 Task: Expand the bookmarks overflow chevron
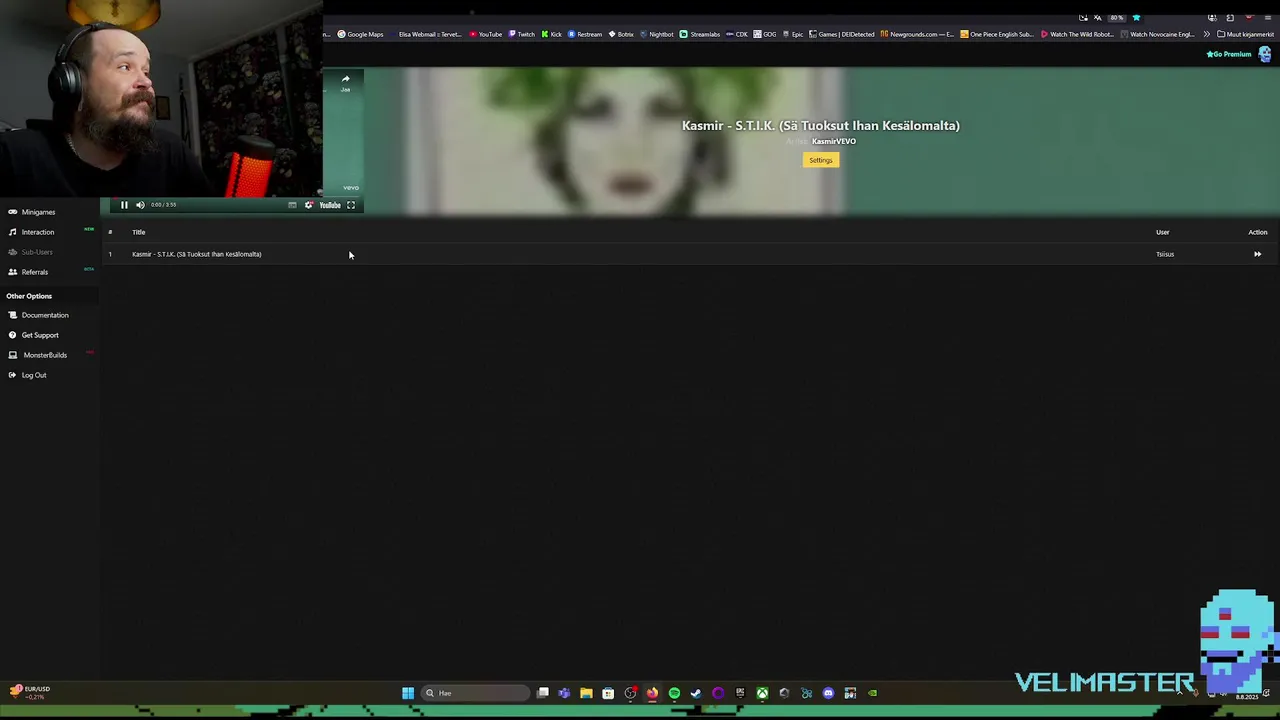click(1206, 34)
